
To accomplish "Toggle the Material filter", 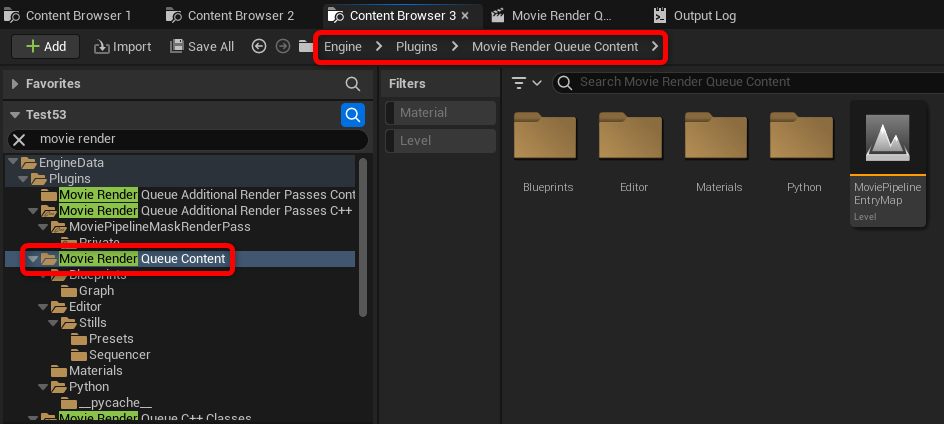I will tap(441, 113).
